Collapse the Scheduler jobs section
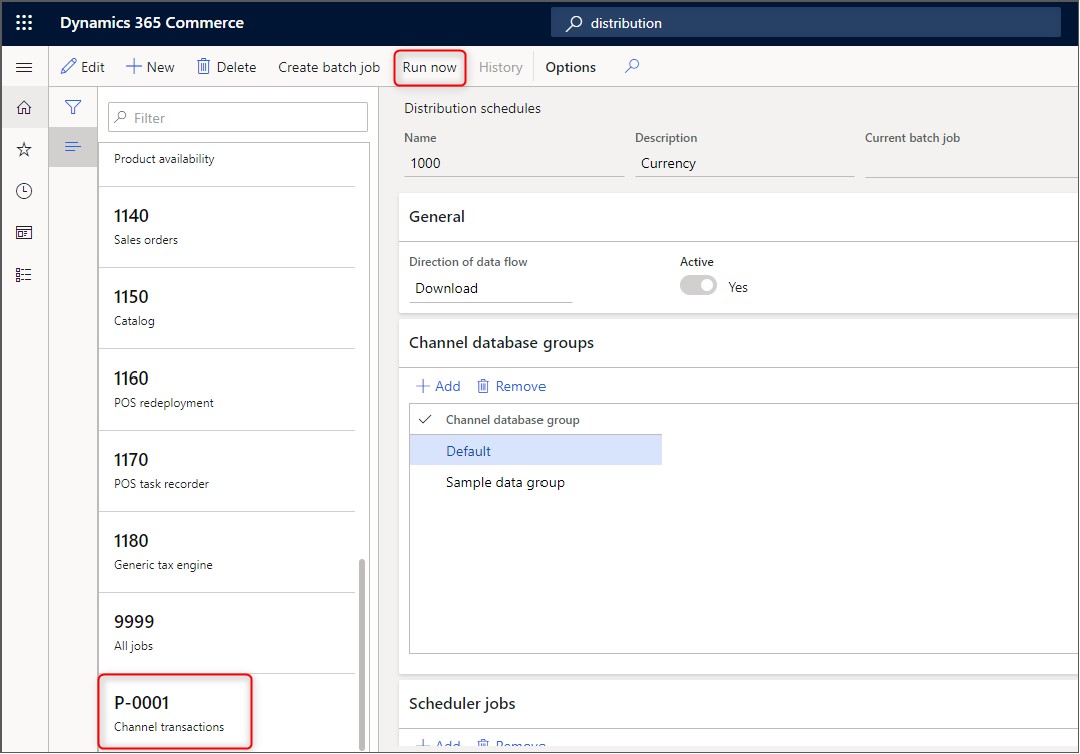Viewport: 1080px width, 754px height. click(x=738, y=704)
